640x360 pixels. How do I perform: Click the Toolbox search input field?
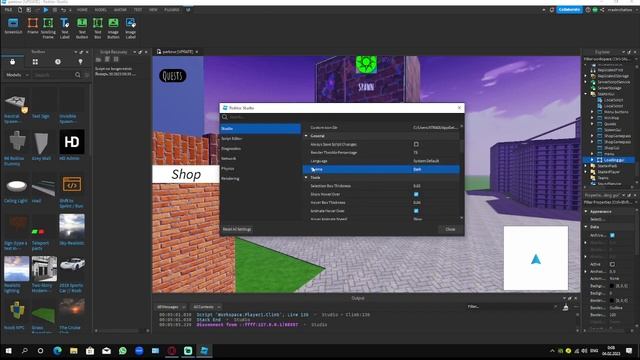tap(53, 75)
